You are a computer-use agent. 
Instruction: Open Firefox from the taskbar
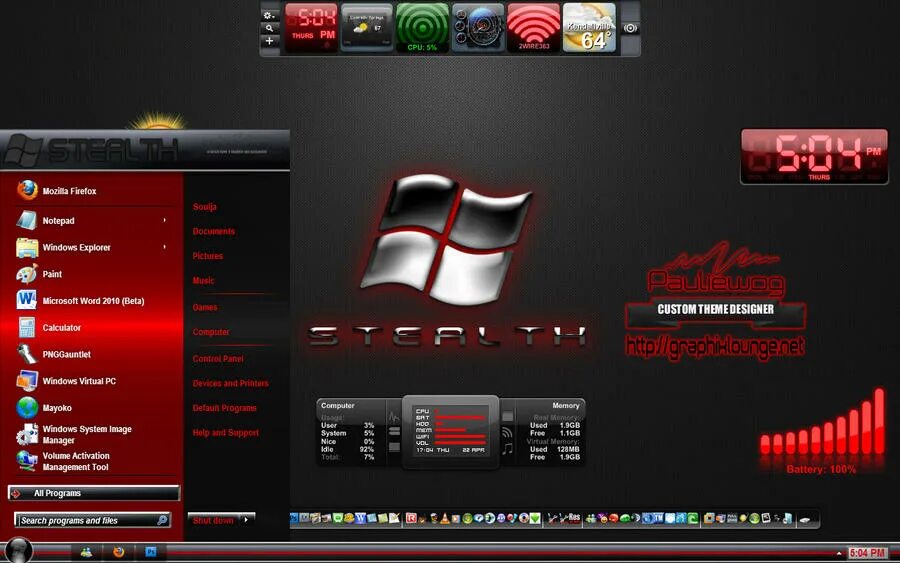coord(119,552)
